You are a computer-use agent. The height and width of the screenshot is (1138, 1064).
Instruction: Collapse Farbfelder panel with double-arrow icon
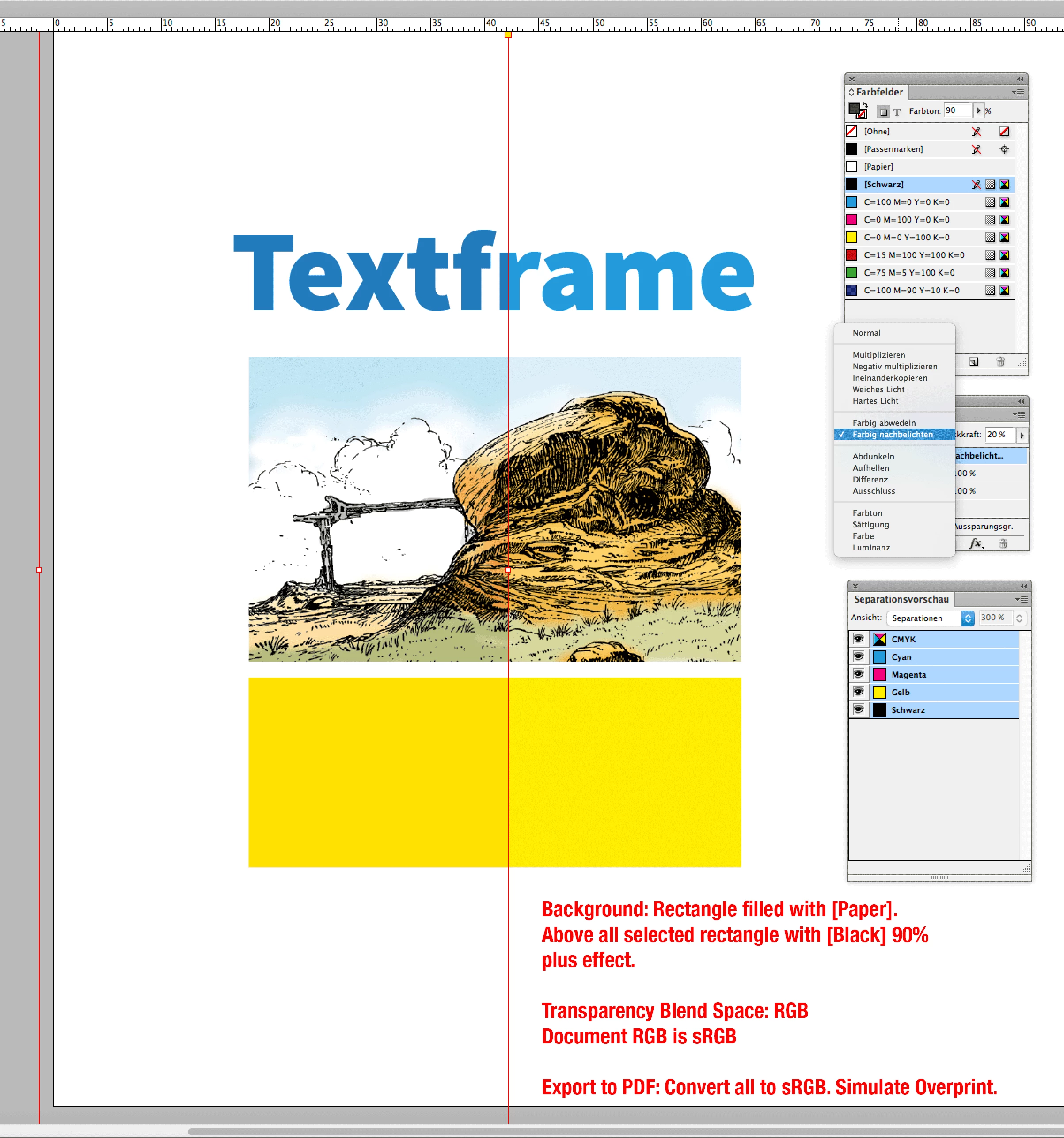(x=1020, y=79)
